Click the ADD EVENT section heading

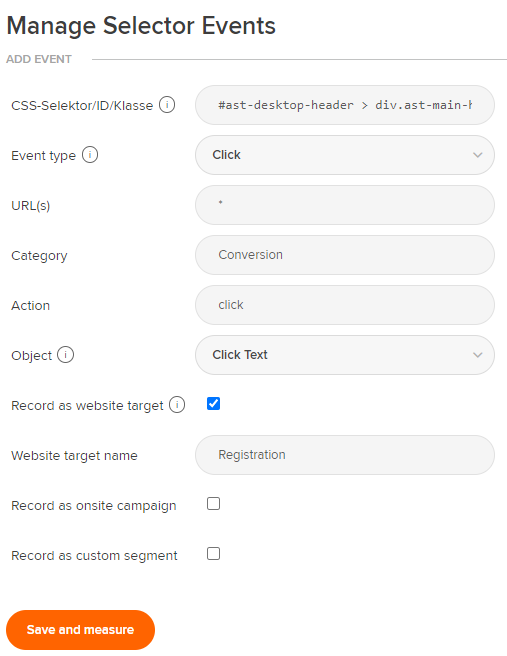(39, 59)
